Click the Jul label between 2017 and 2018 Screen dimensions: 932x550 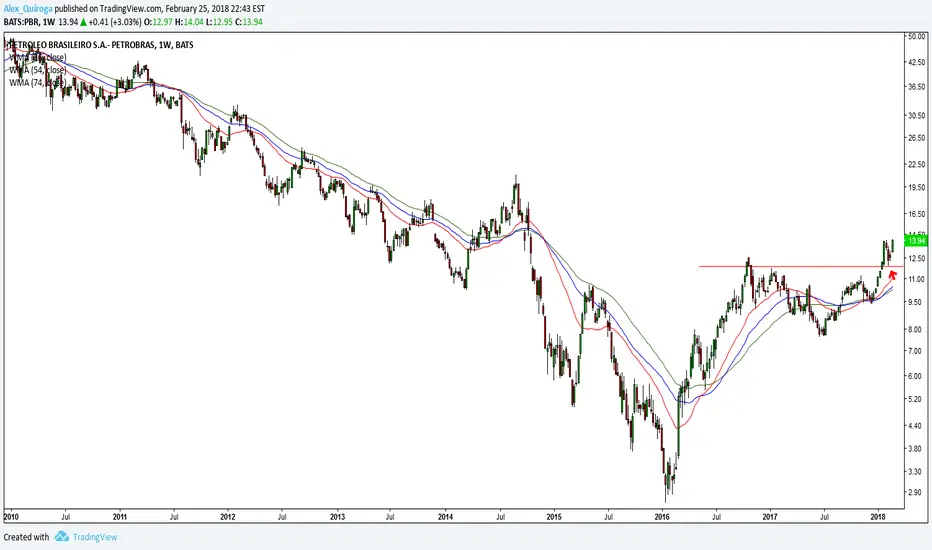[824, 517]
